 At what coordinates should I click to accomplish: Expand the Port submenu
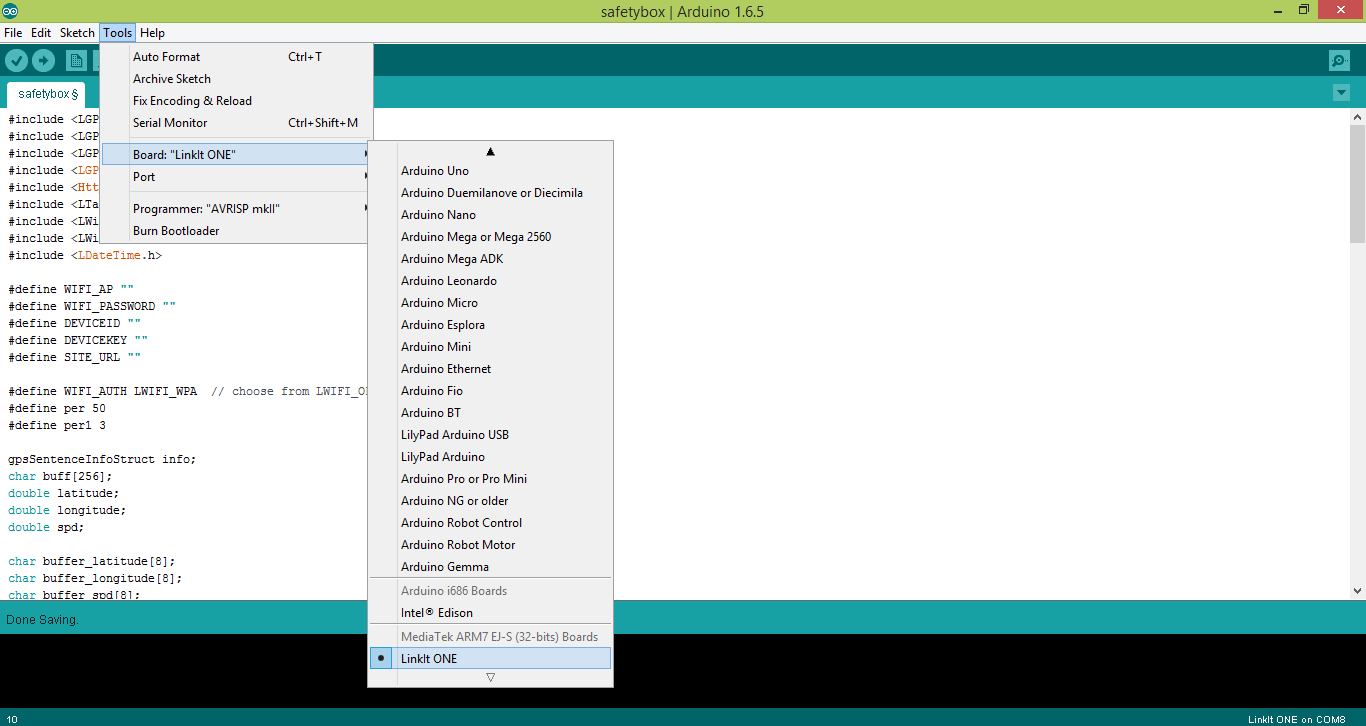click(237, 177)
